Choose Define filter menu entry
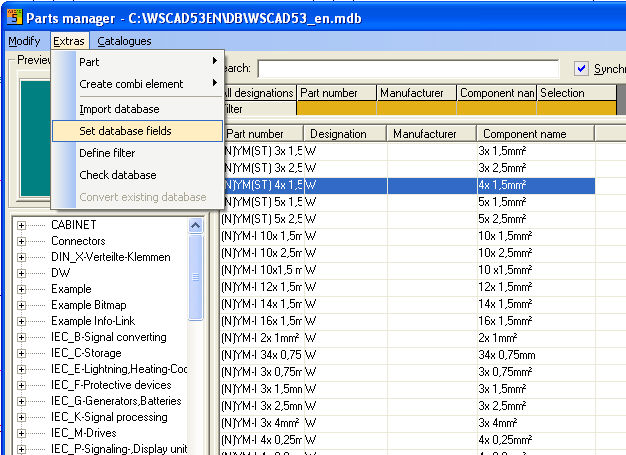 click(137, 153)
